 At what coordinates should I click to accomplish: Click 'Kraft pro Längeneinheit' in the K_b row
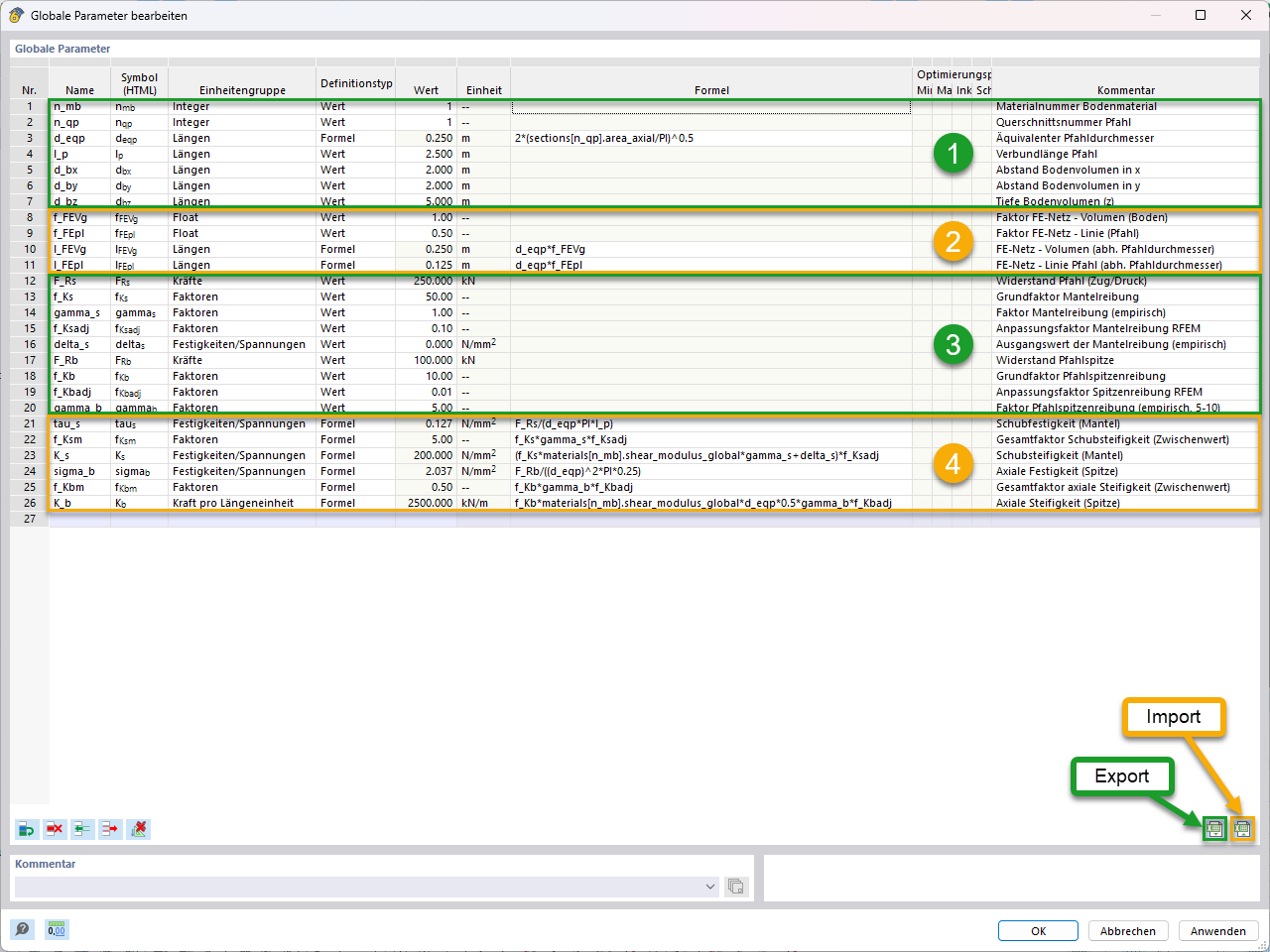coord(233,503)
